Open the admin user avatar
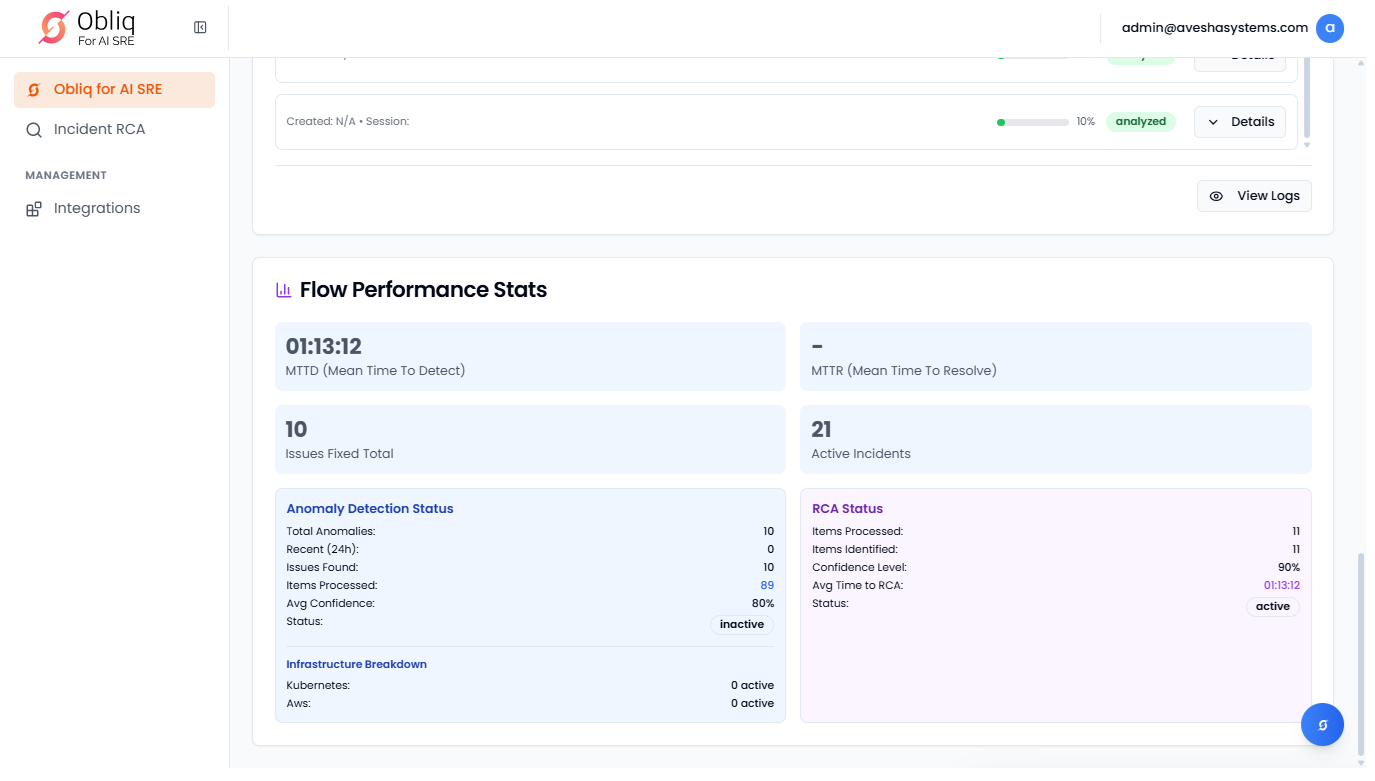This screenshot has width=1375, height=781. [1329, 28]
